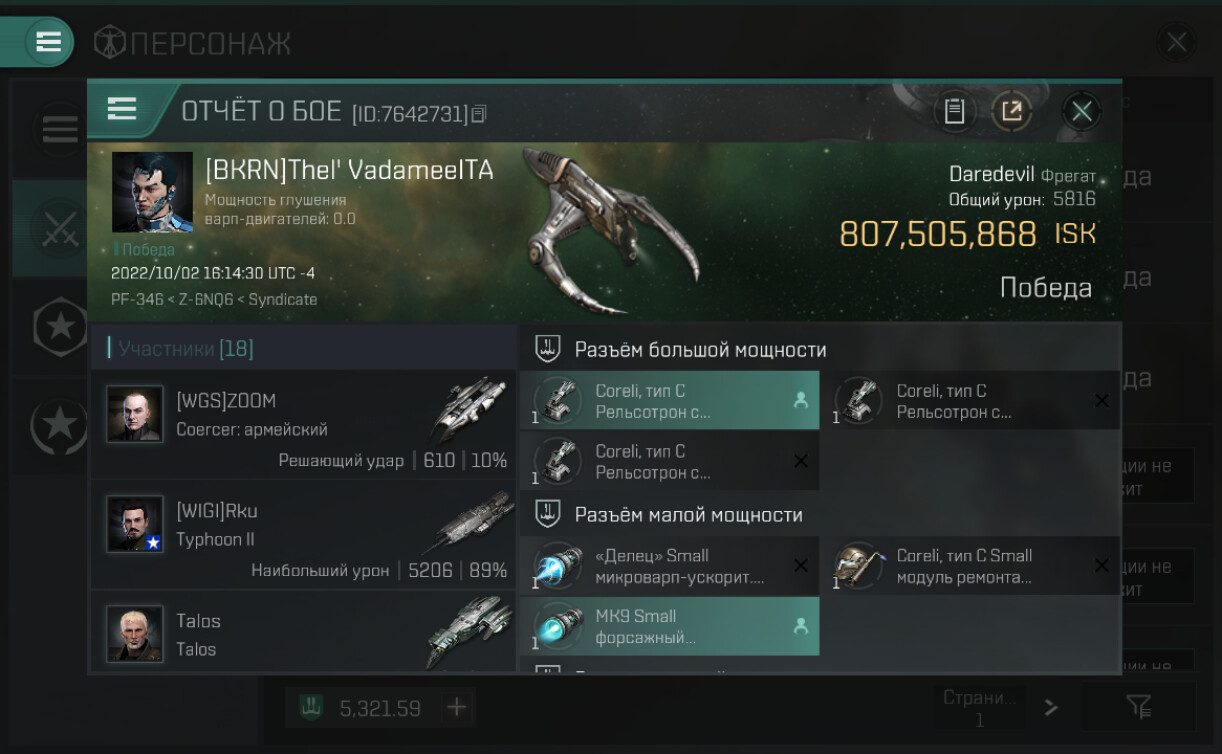This screenshot has width=1222, height=754.
Task: Select participant [WGS]ZOOM entry
Action: click(x=303, y=424)
